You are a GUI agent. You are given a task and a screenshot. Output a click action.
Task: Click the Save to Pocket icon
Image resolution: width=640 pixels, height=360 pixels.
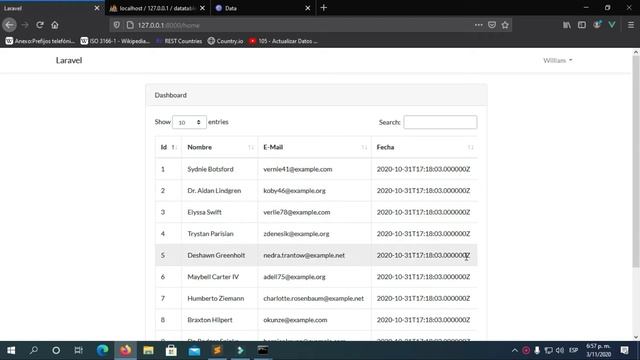pos(492,25)
